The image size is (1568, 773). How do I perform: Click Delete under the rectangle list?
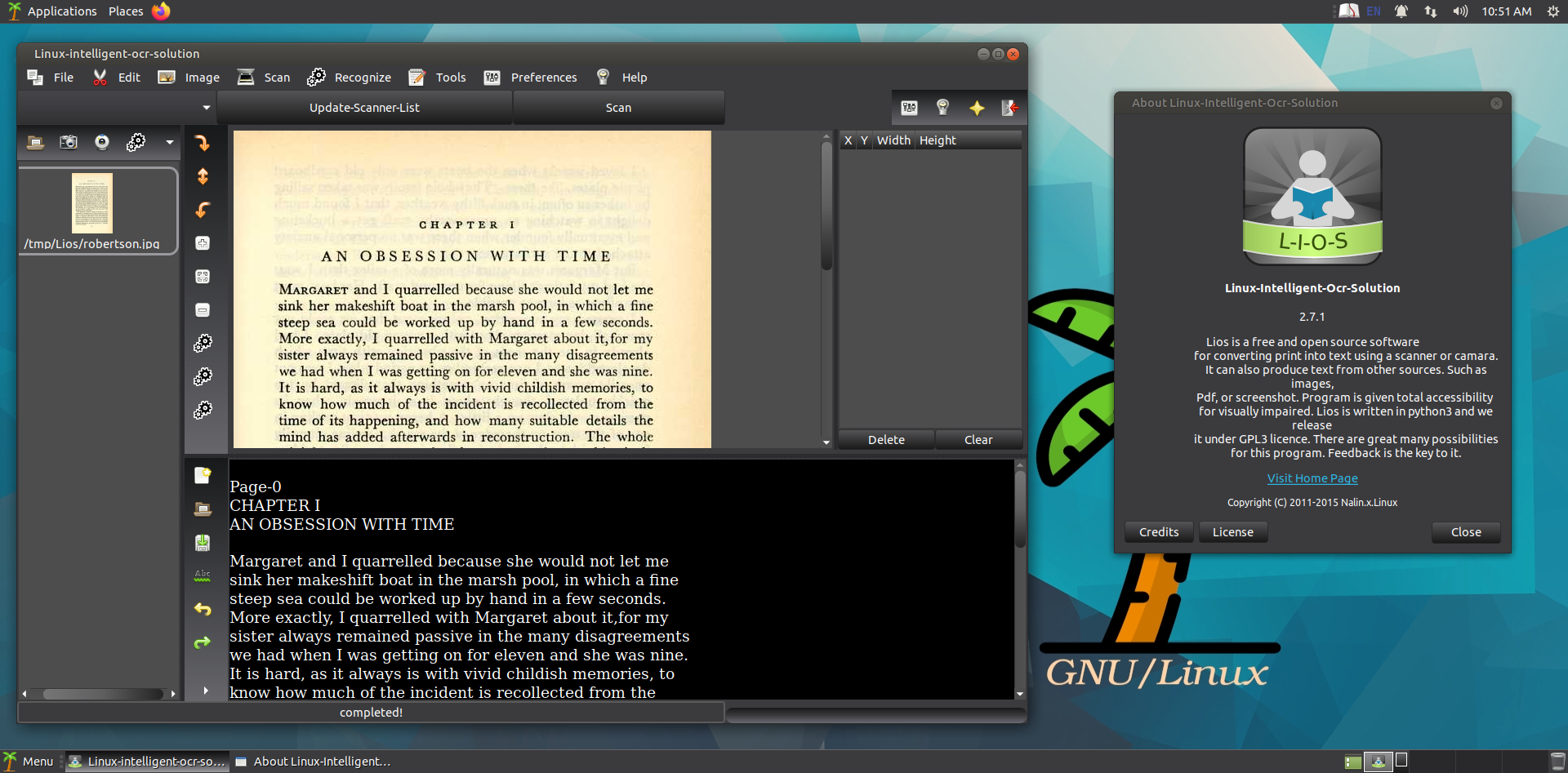pyautogui.click(x=886, y=440)
